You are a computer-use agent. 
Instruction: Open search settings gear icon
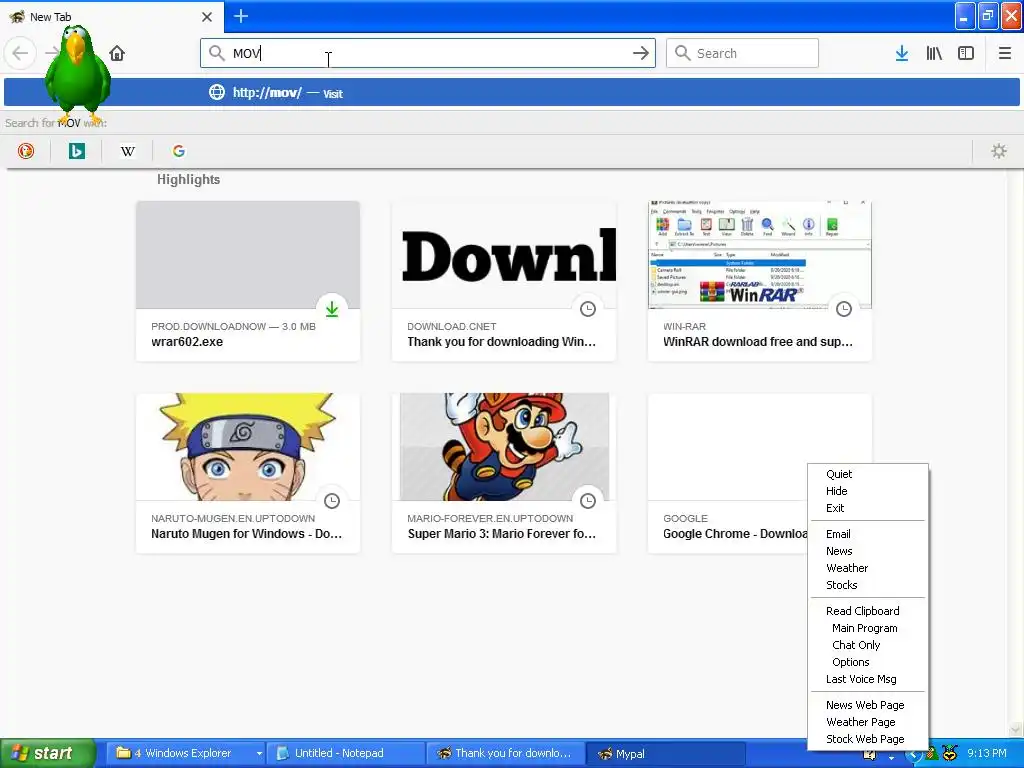coord(999,152)
